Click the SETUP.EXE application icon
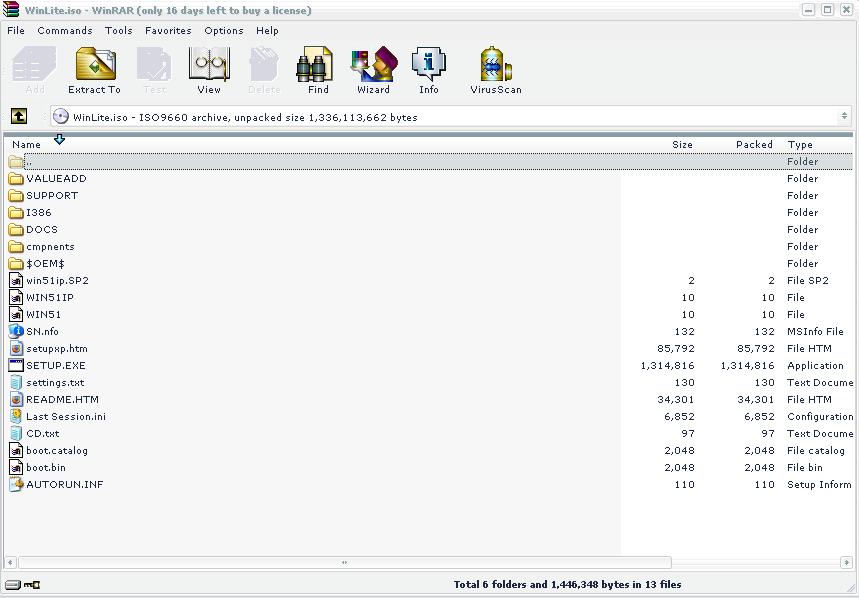Image resolution: width=859 pixels, height=598 pixels. coord(16,365)
